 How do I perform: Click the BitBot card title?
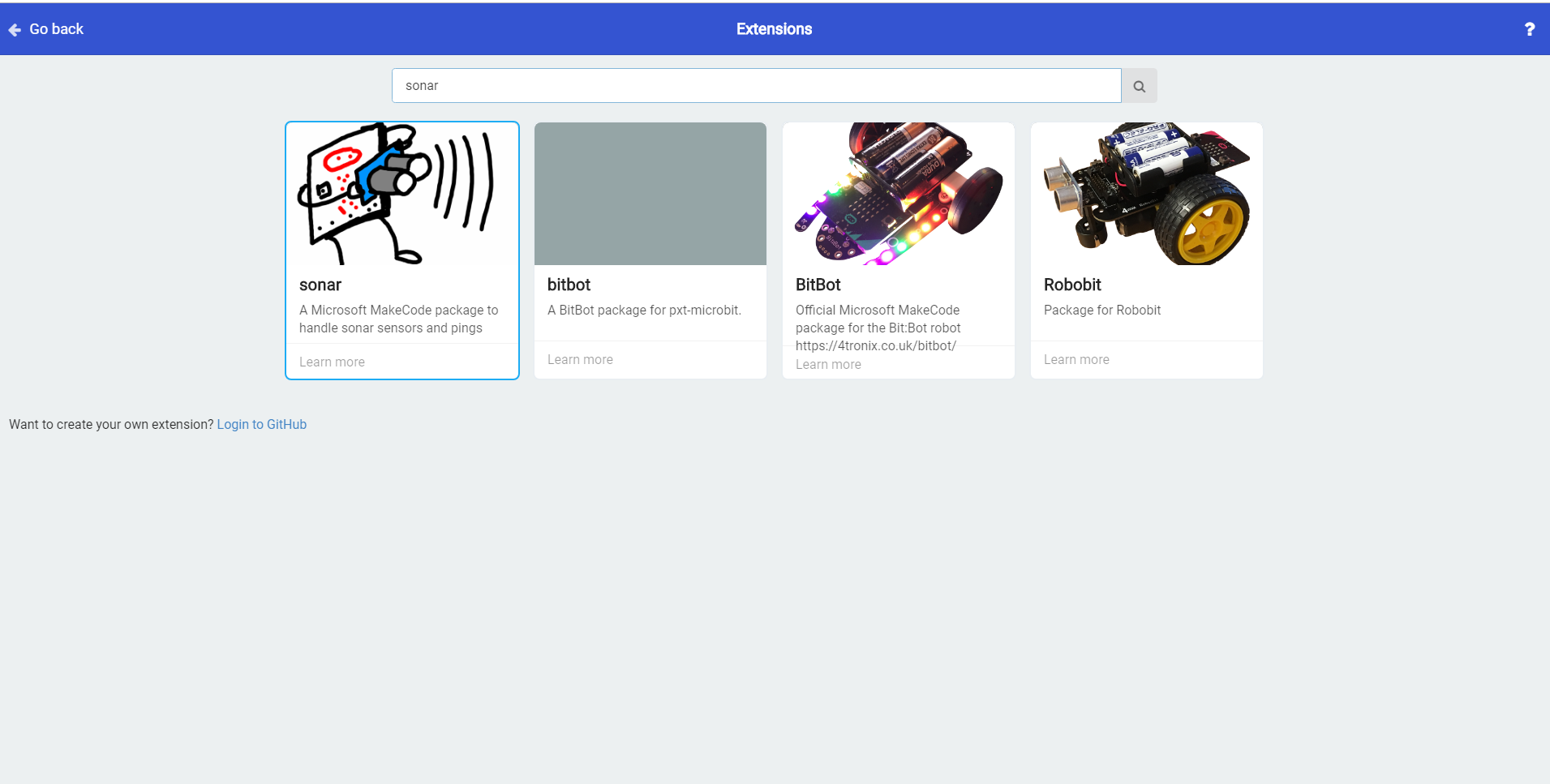(x=818, y=285)
